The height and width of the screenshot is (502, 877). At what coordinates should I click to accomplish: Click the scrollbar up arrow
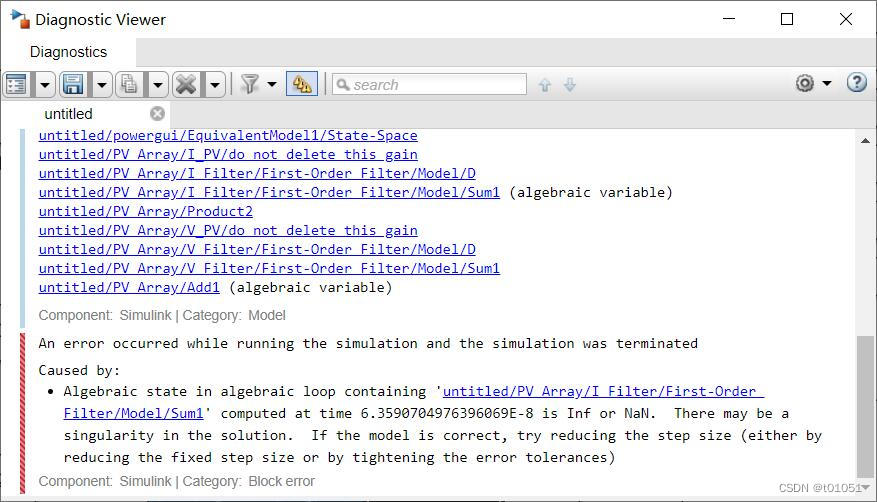[865, 141]
